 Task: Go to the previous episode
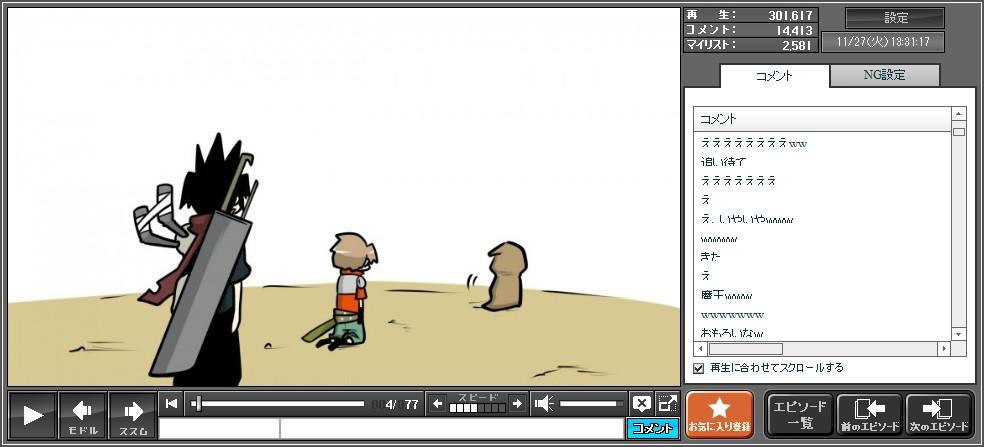pos(869,415)
